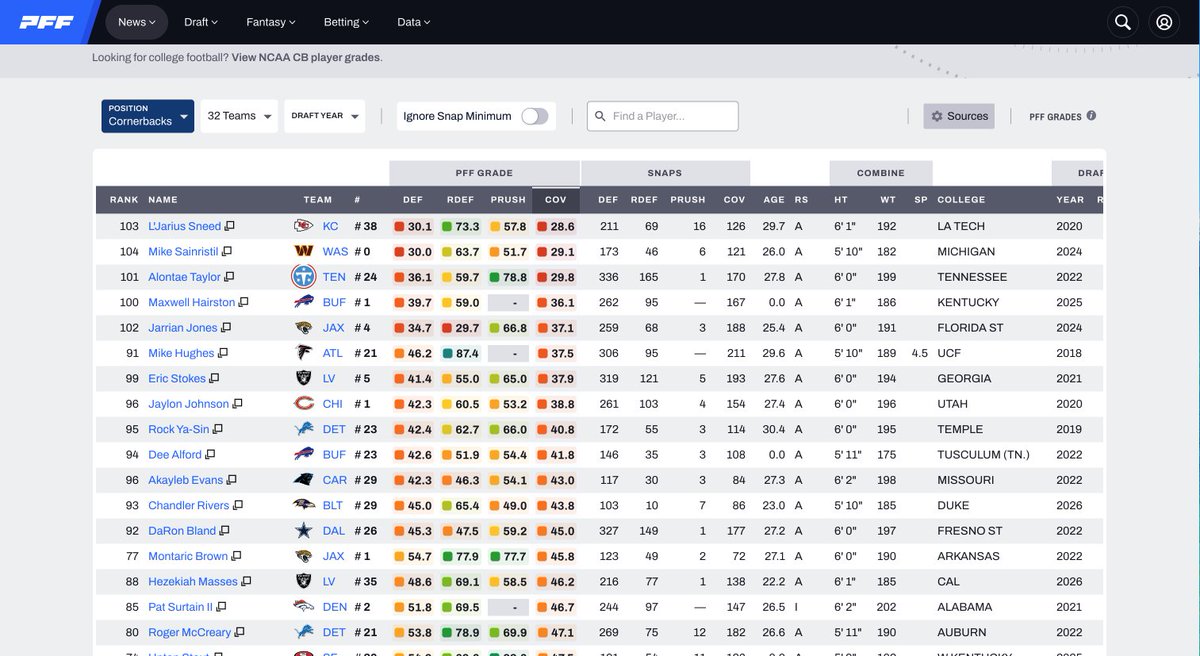The width and height of the screenshot is (1200, 656).
Task: Sort table by COLLEGE column header
Action: coord(961,200)
